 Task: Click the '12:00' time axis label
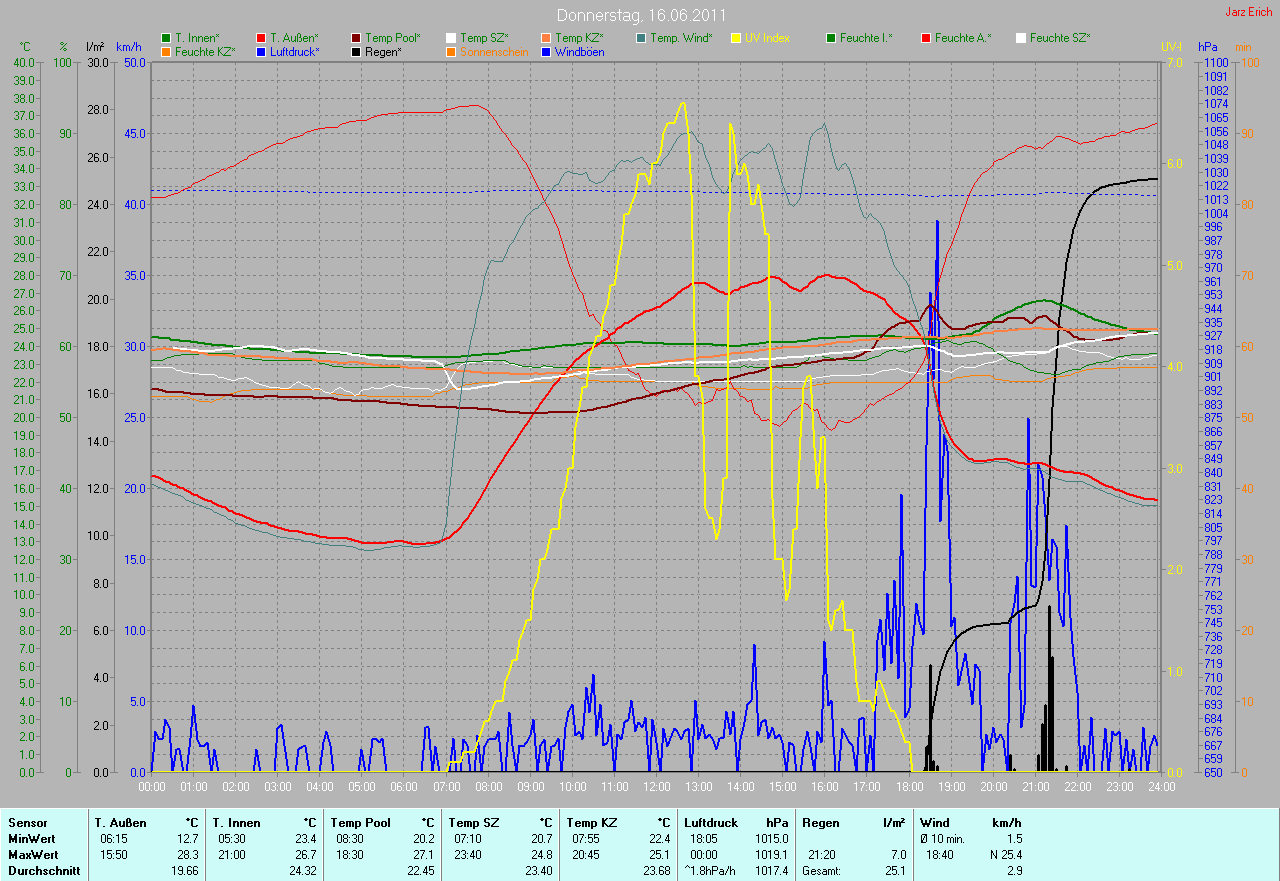pyautogui.click(x=656, y=787)
